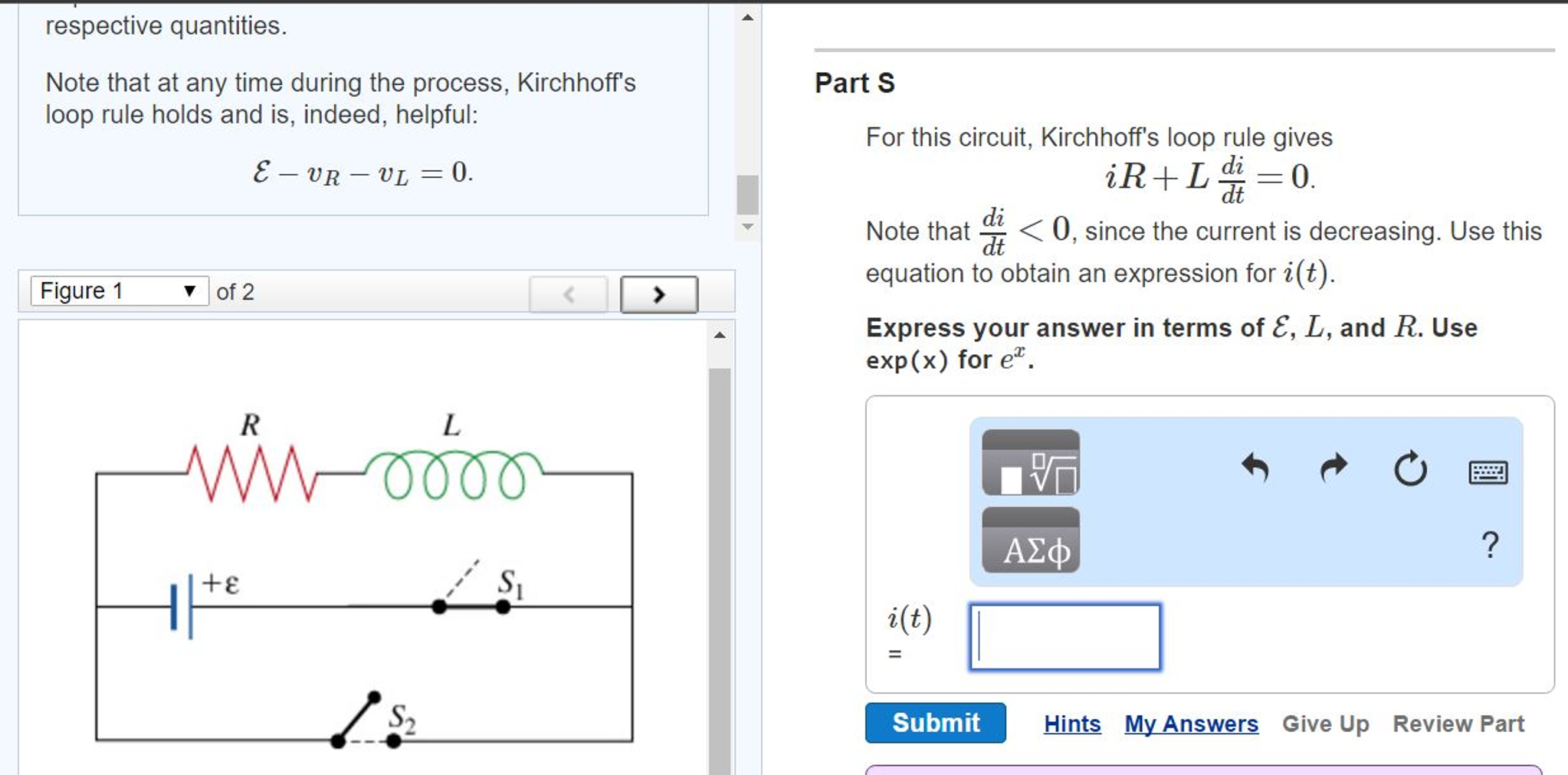Viewport: 1568px width, 775px height.
Task: View My Answers history
Action: (1190, 724)
